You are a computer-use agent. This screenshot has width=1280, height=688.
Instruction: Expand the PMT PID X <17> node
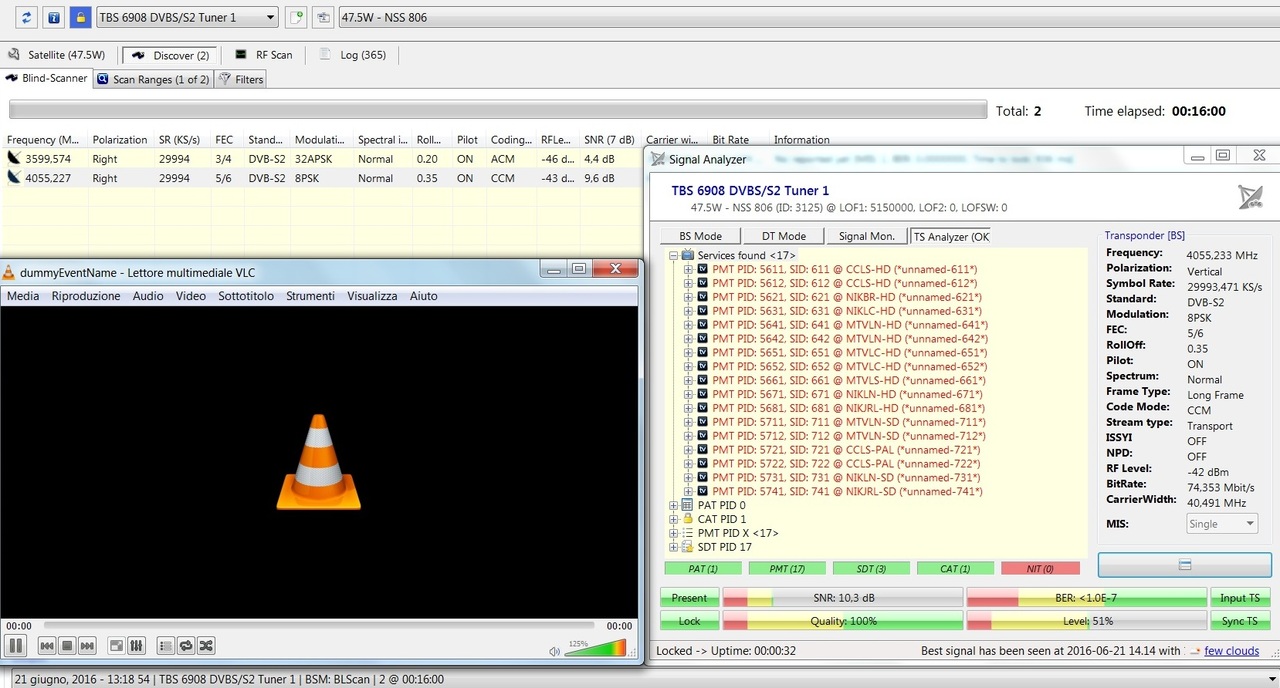coord(674,533)
